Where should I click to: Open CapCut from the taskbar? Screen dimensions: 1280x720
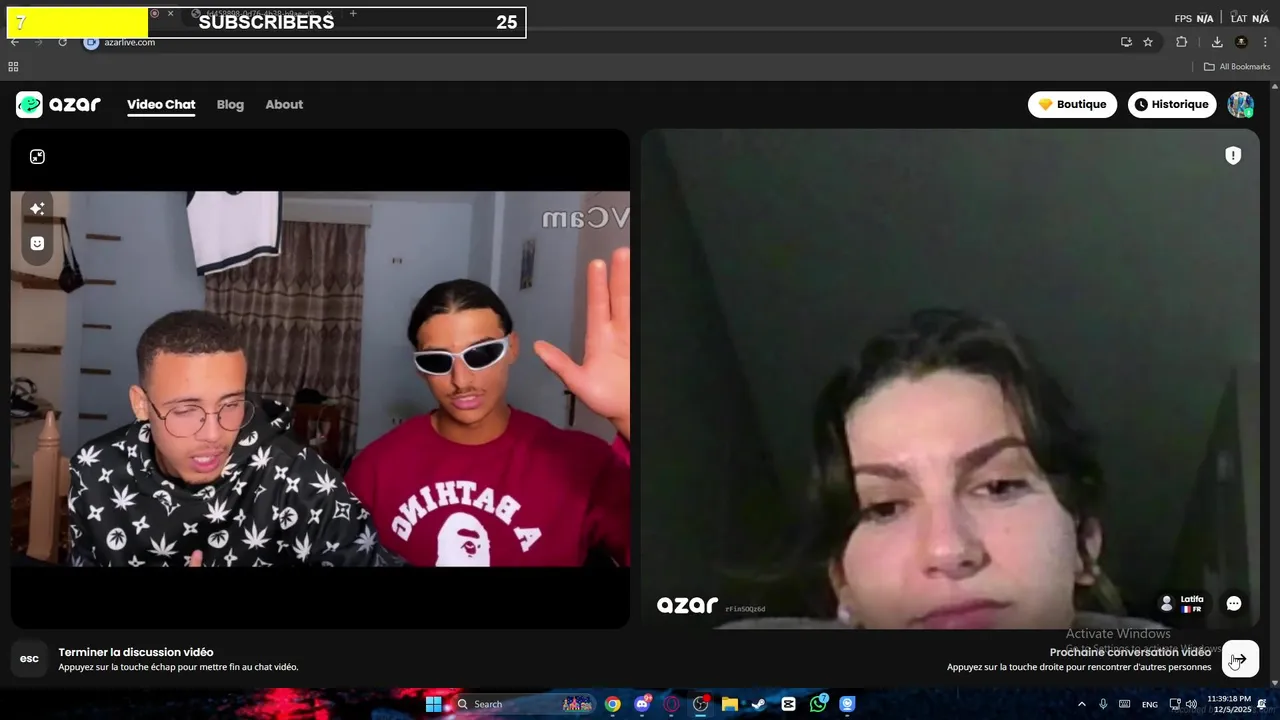(x=788, y=704)
